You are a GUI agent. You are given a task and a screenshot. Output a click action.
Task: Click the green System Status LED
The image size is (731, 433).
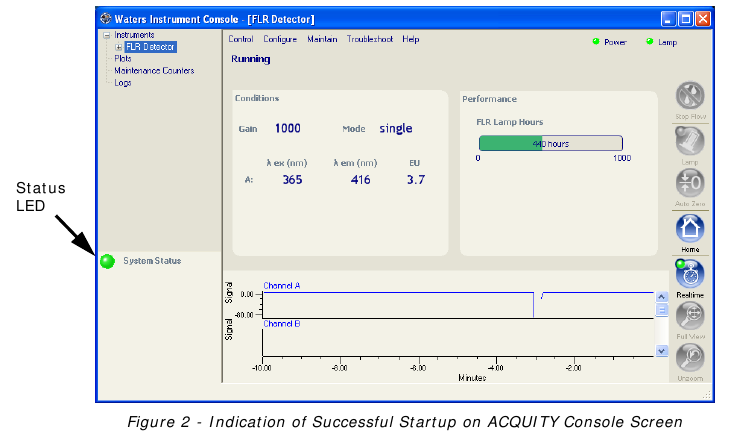pyautogui.click(x=107, y=261)
